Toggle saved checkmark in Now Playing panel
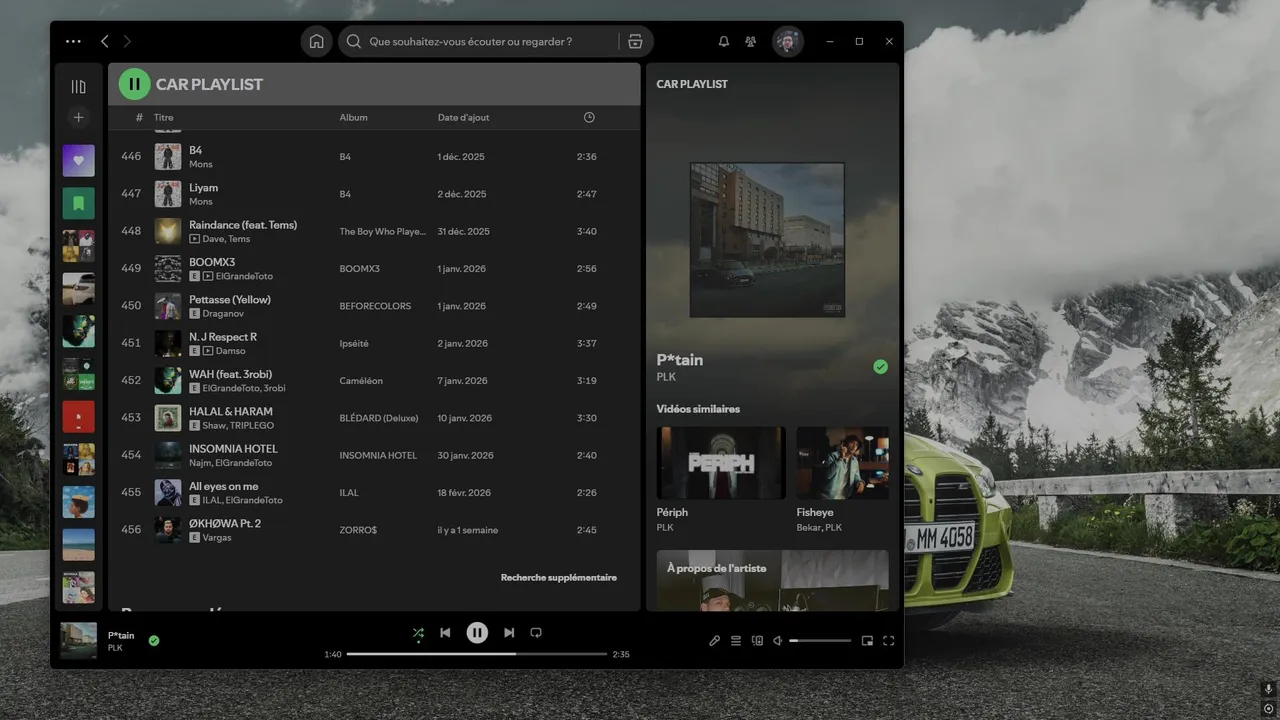The width and height of the screenshot is (1280, 720). (x=880, y=367)
